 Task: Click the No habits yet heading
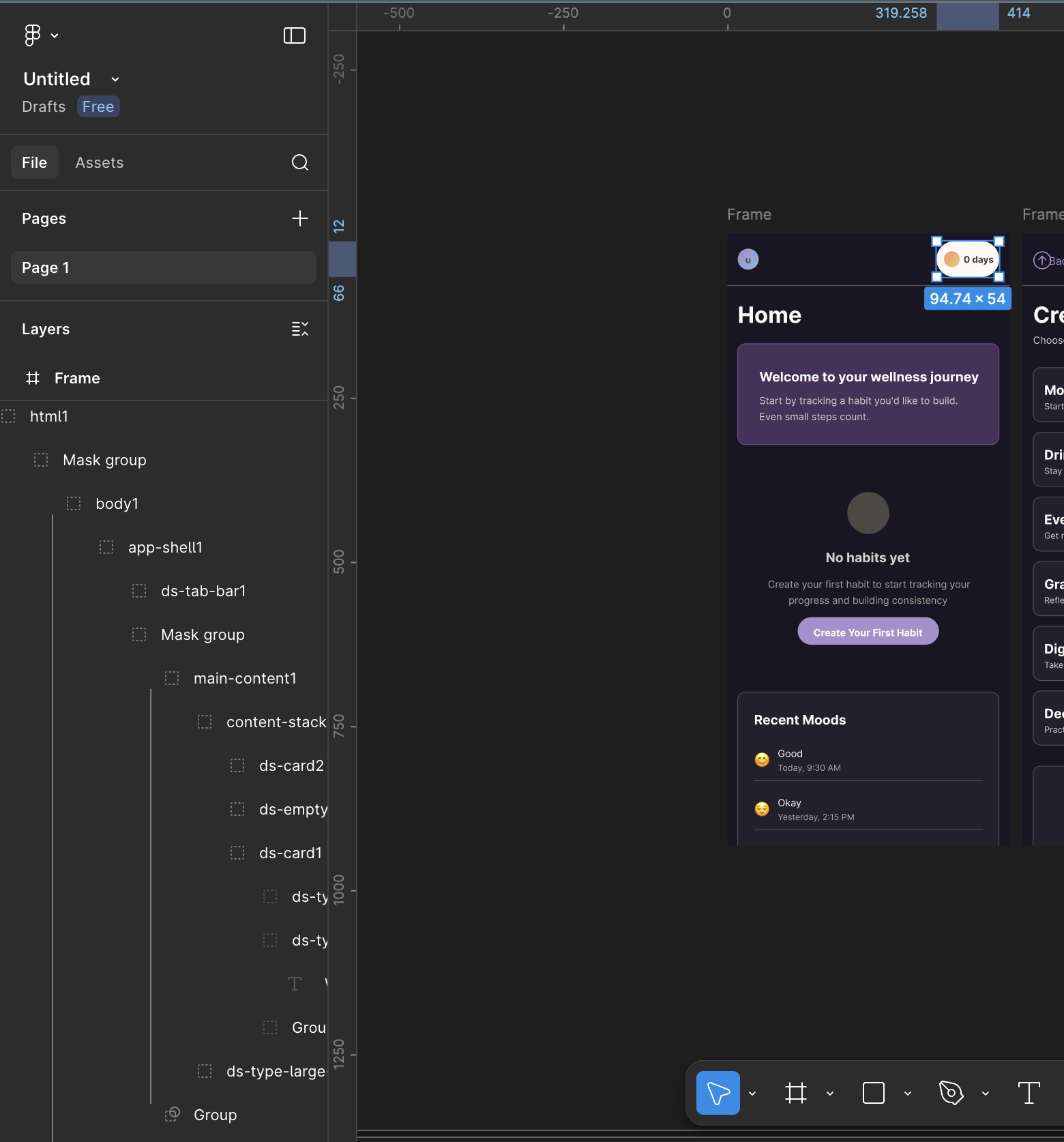pos(868,558)
